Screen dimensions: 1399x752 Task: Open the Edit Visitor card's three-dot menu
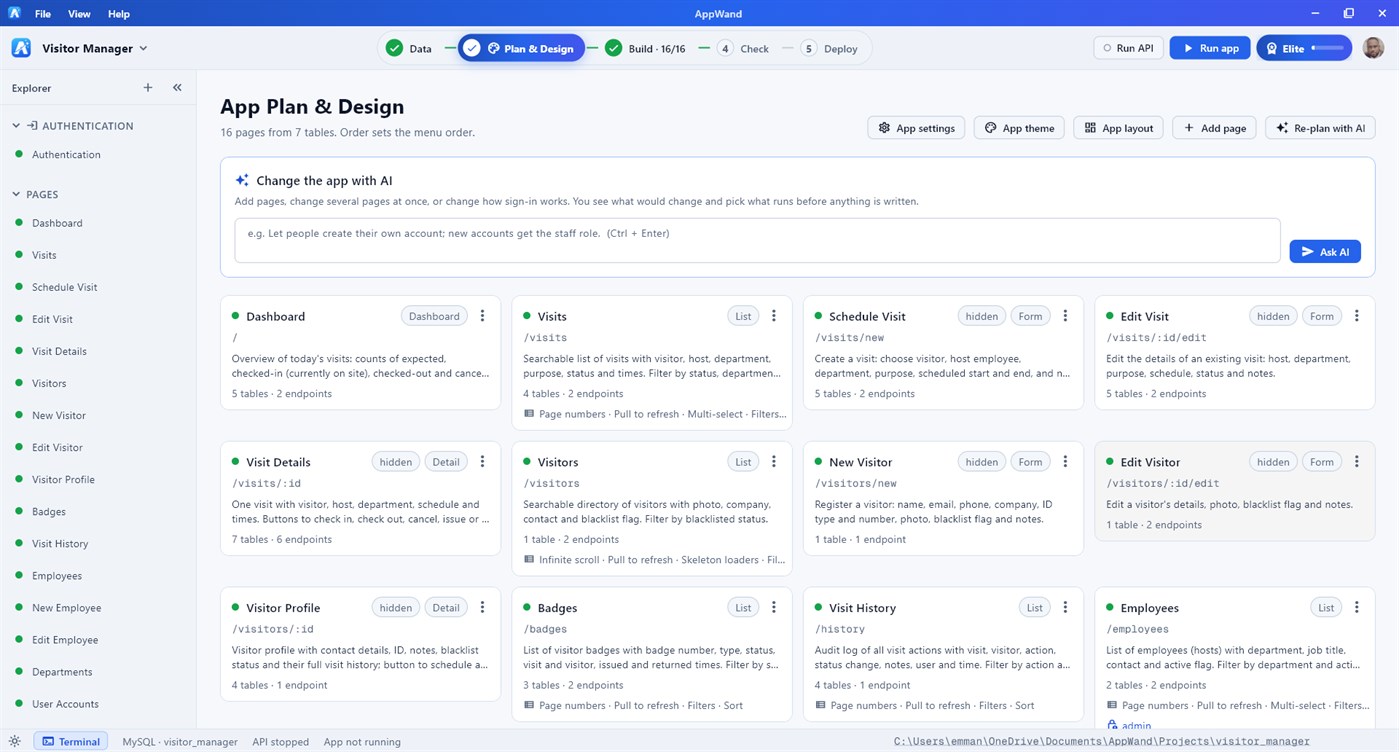point(1356,462)
